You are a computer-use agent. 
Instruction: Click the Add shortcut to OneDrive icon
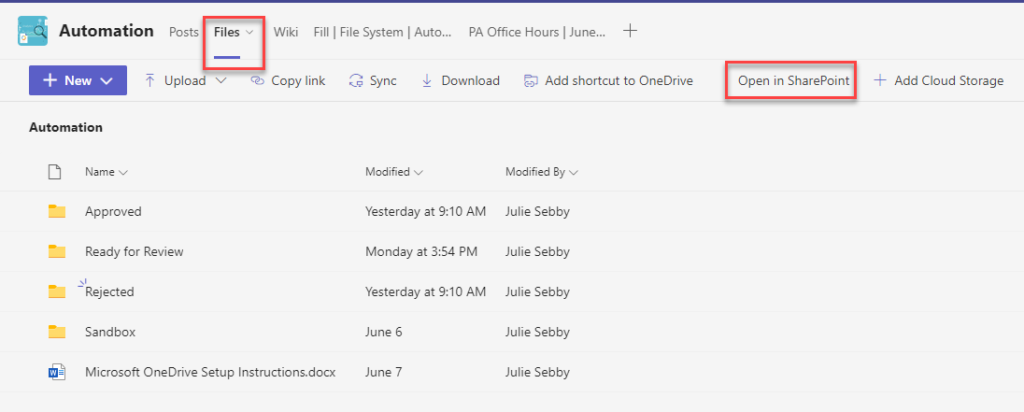(x=531, y=81)
